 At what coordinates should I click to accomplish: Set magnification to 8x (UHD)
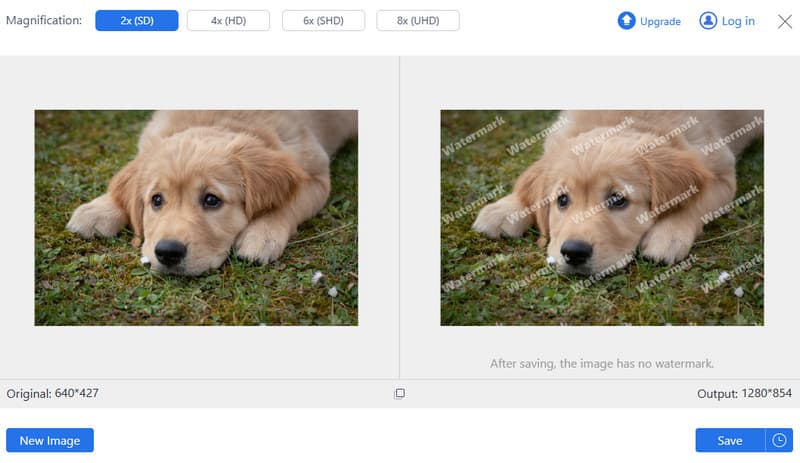click(417, 21)
